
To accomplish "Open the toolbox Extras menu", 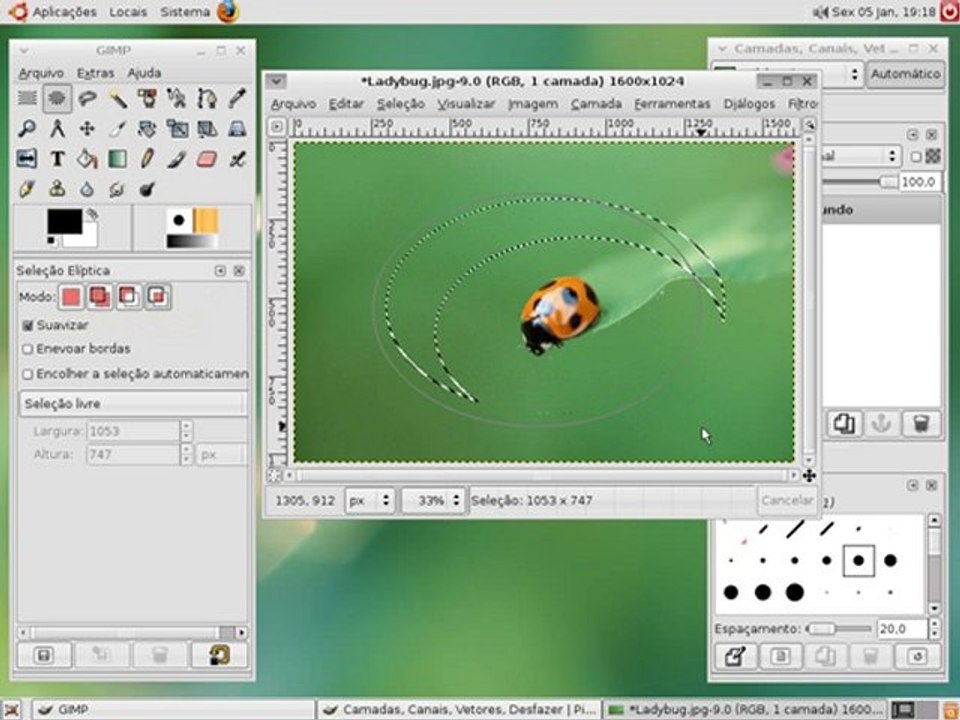I will [x=96, y=73].
